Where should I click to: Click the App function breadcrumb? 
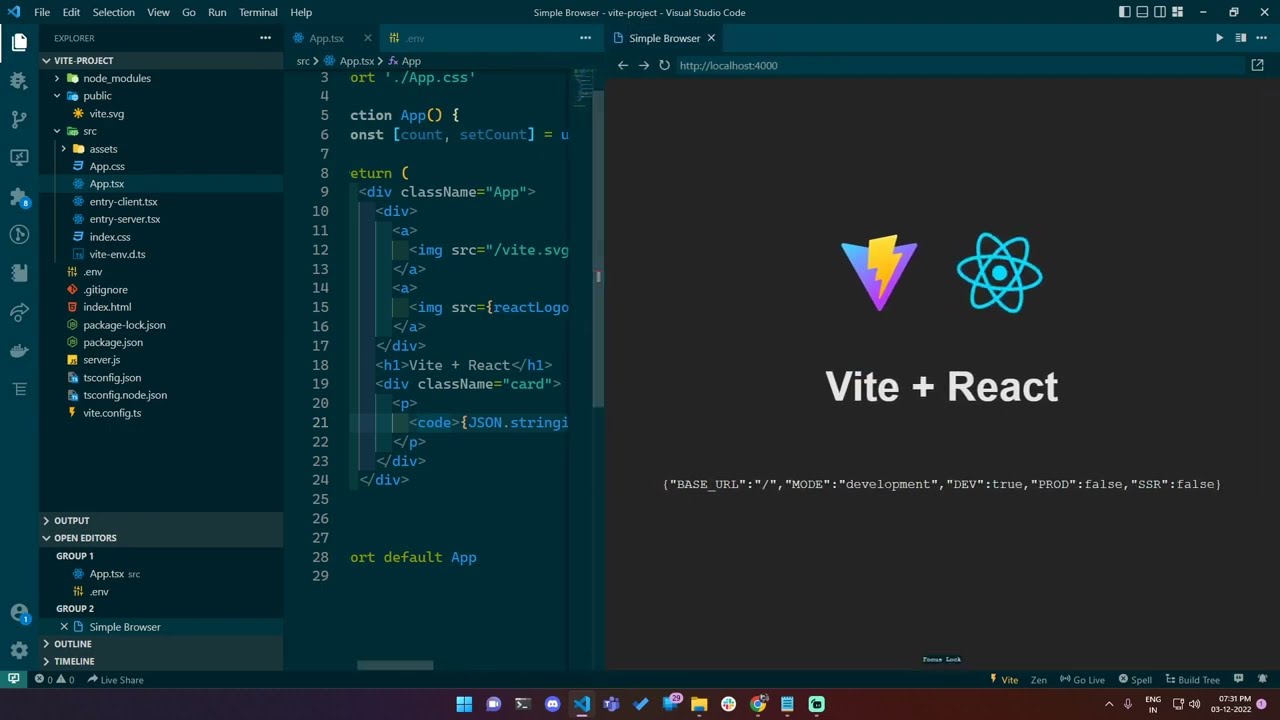(x=404, y=61)
